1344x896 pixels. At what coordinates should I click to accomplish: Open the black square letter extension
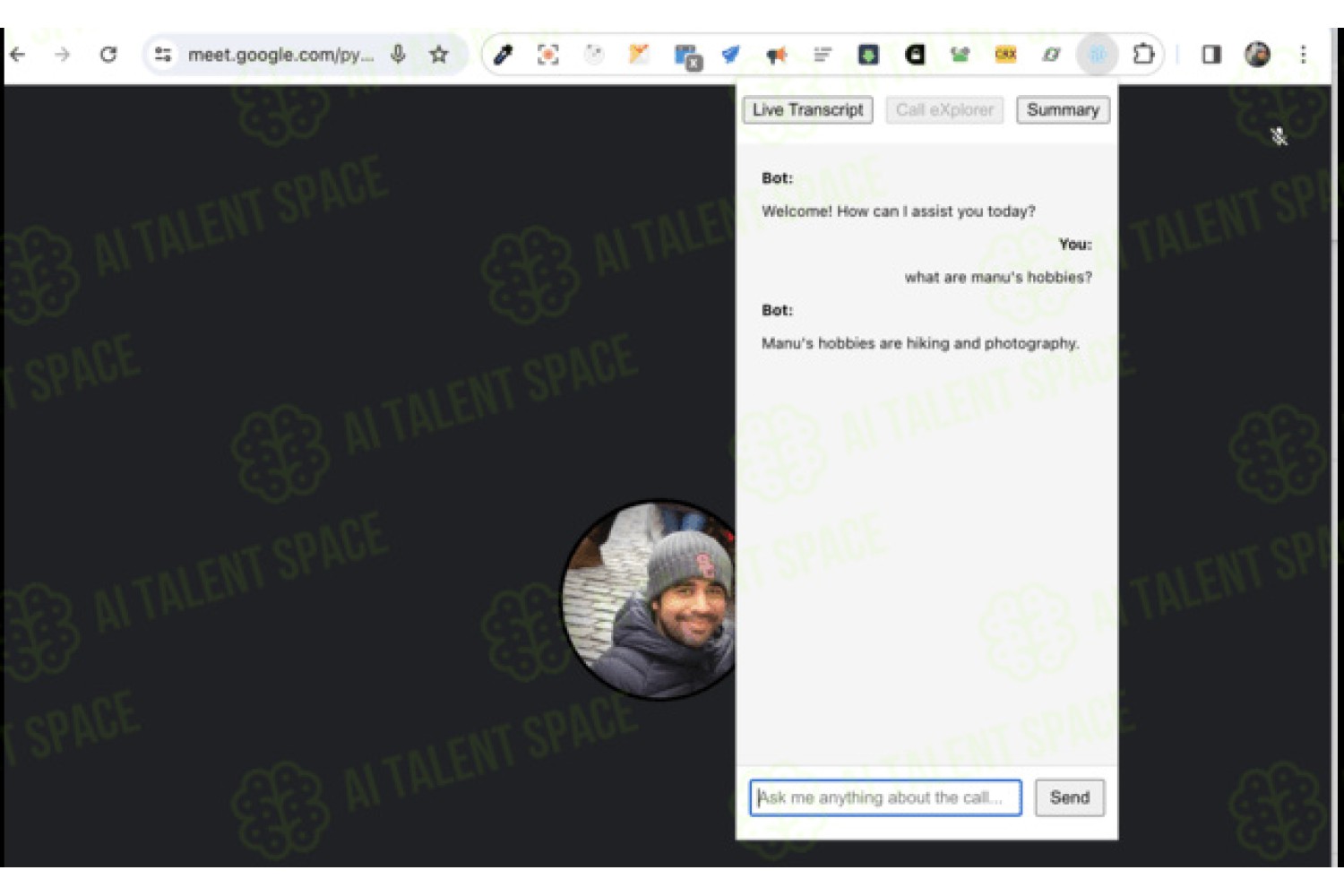pos(914,55)
